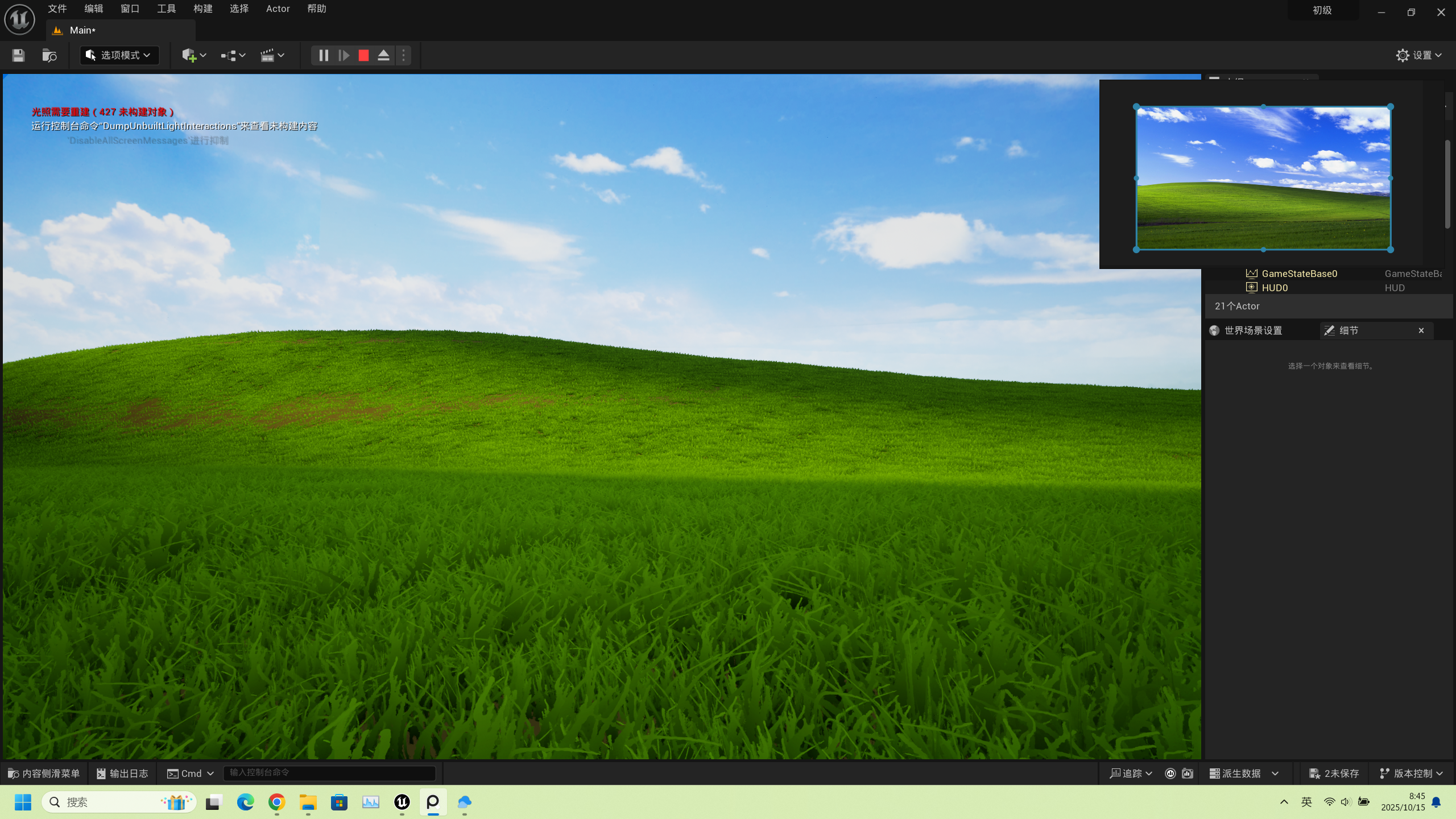Screen dimensions: 1456x819
Task: Advance a single frame with step button
Action: (344, 55)
